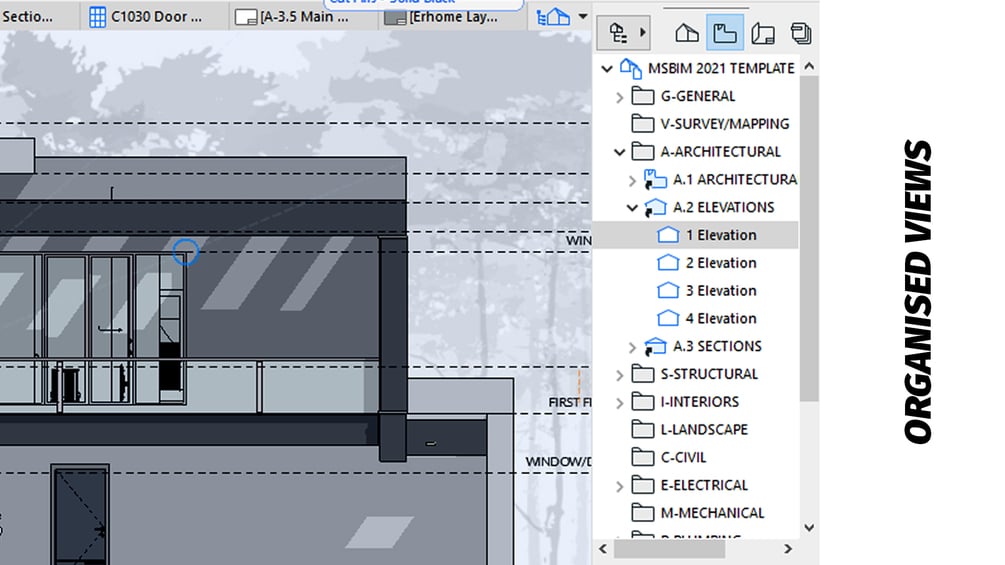Screen dimensions: 1005x565
Task: Select MSBIM 2021 TEMPLATE project icon
Action: [x=631, y=69]
